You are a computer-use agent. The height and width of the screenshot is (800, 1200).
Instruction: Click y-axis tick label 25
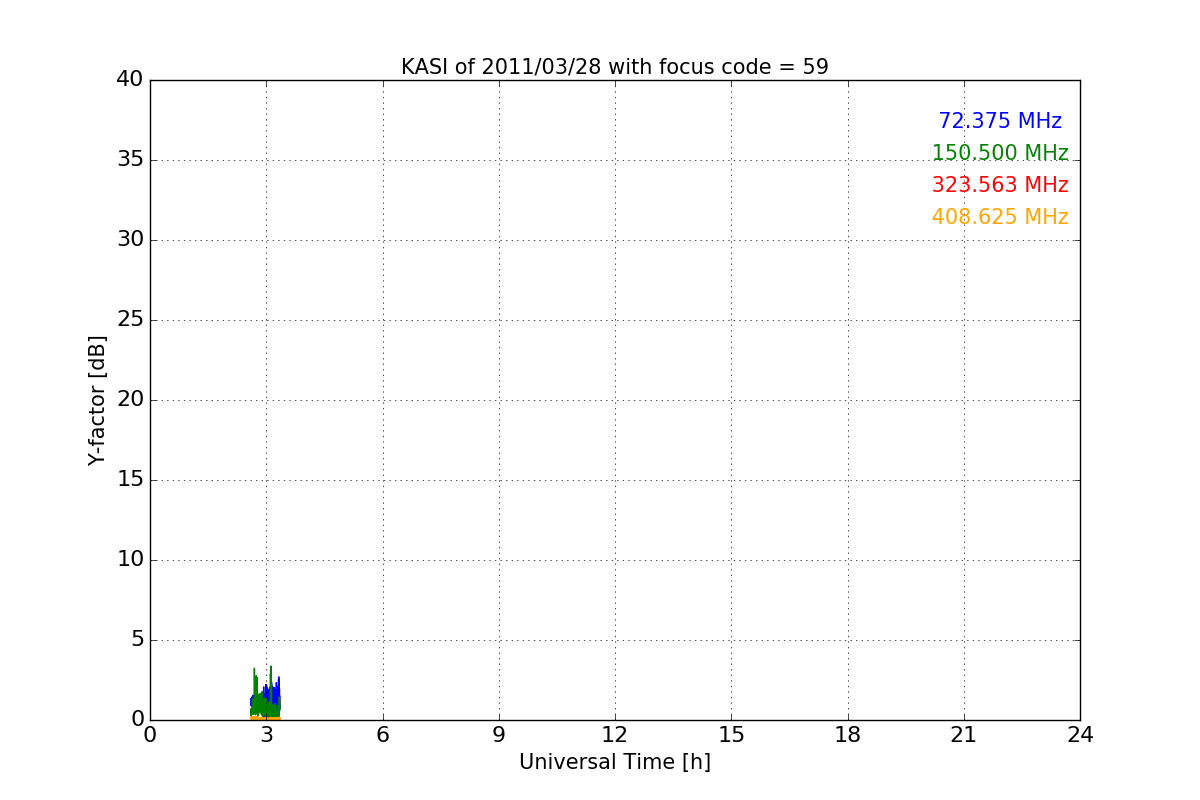pos(130,320)
